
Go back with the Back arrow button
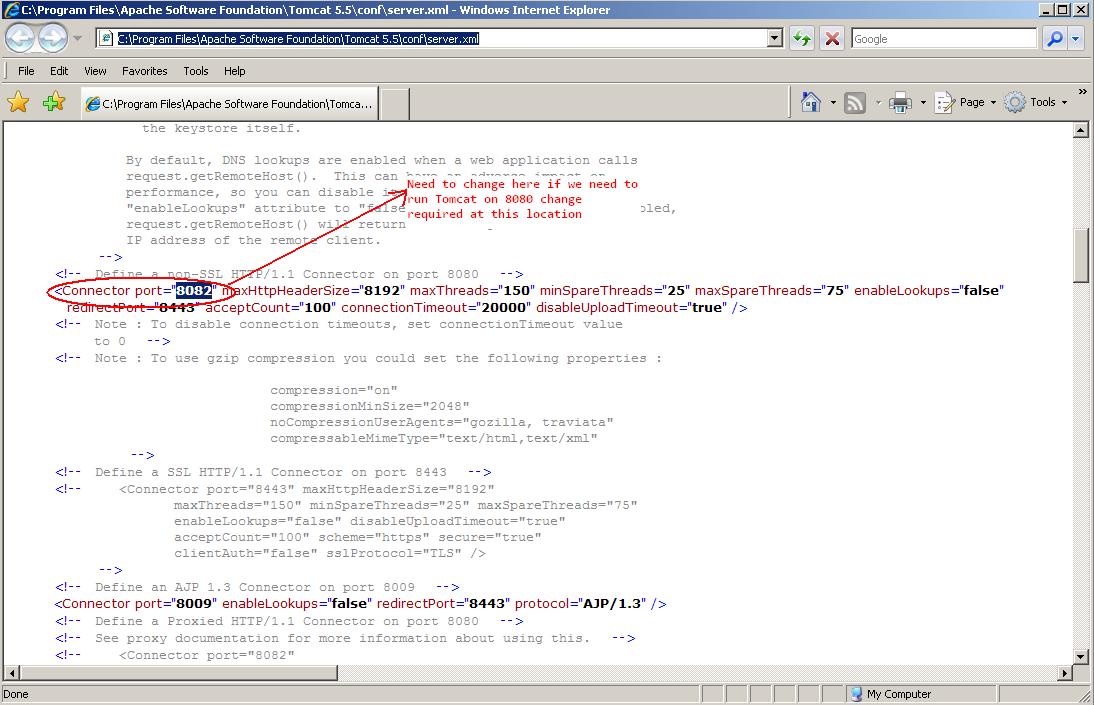pyautogui.click(x=20, y=38)
